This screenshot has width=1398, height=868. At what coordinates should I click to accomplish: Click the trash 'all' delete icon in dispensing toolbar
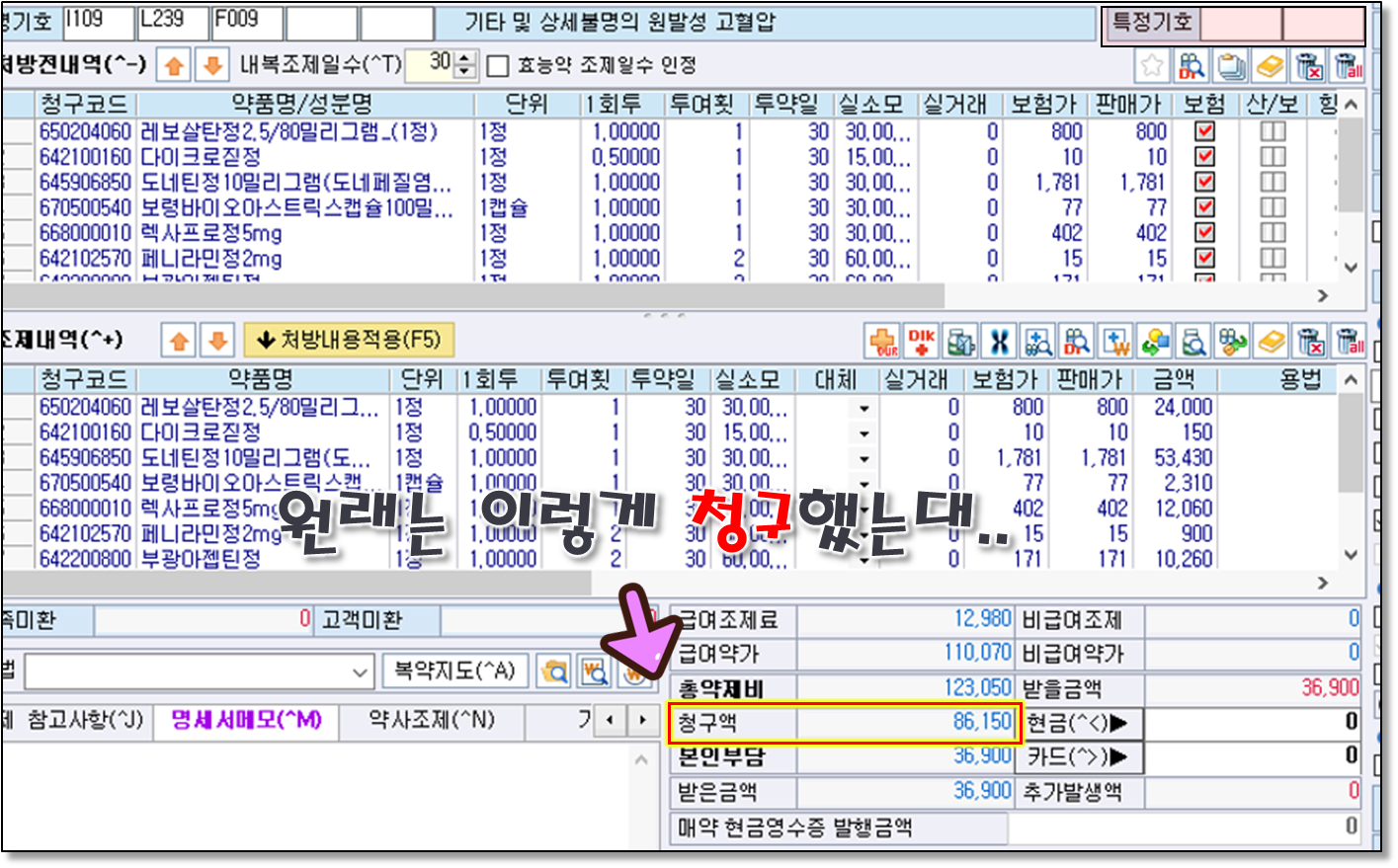(x=1349, y=342)
